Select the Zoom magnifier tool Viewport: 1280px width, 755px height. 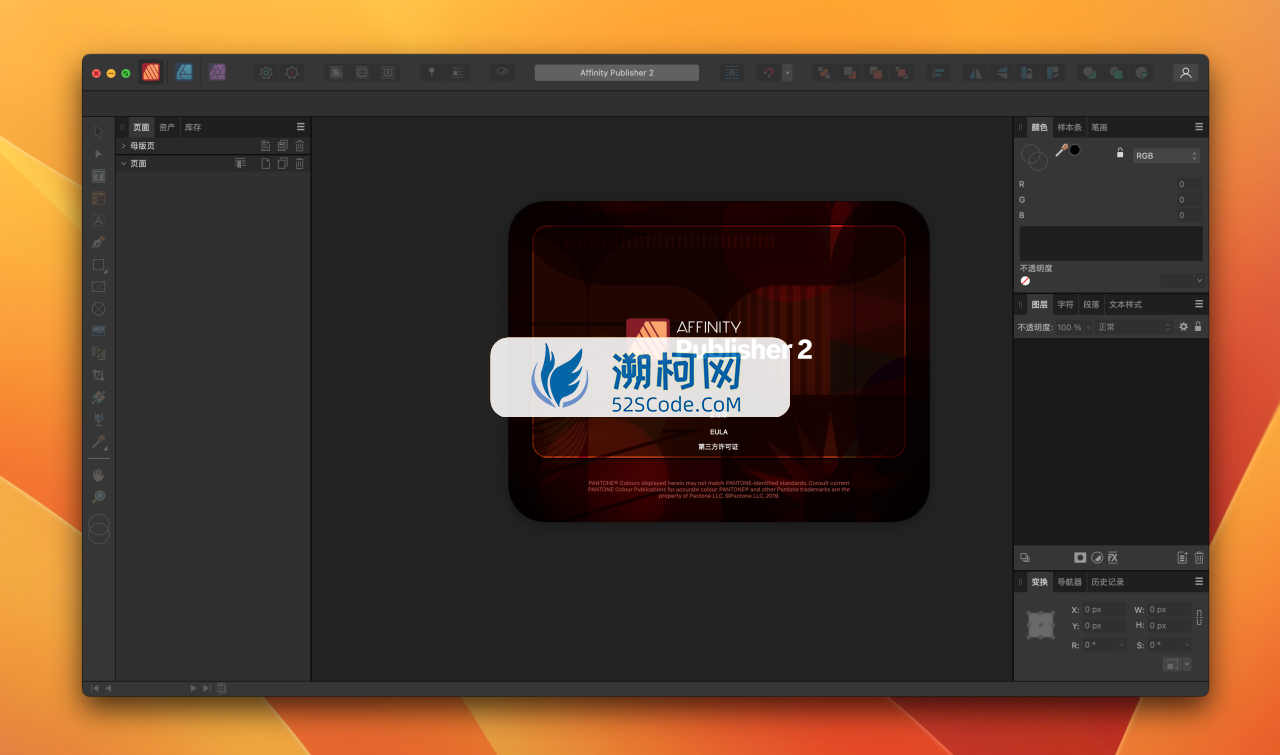[98, 497]
